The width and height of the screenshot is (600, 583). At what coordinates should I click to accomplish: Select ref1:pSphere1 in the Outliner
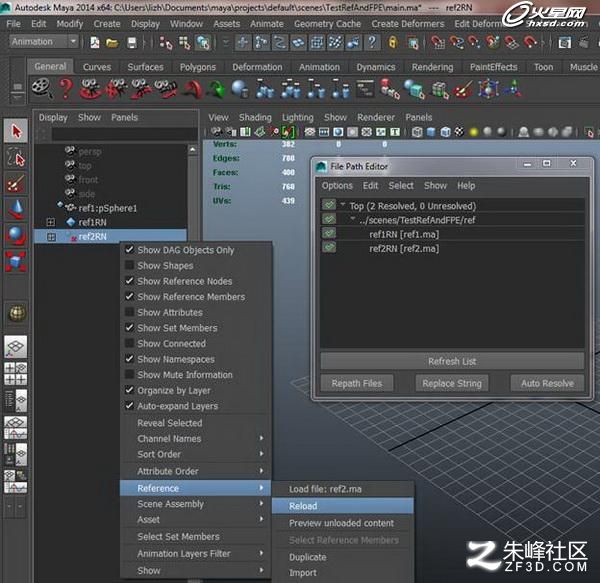click(x=108, y=208)
